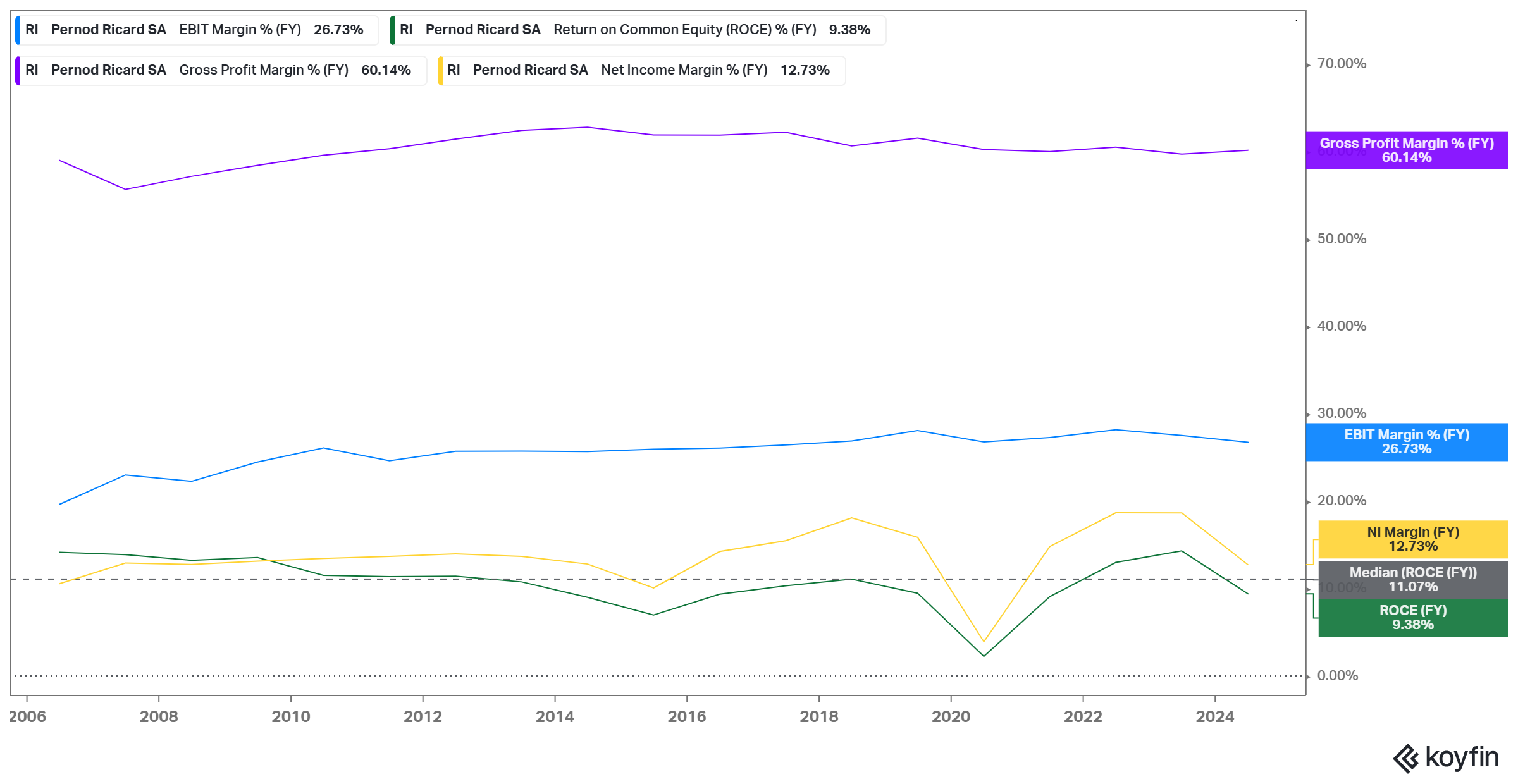
Task: Click the 50.00% y-axis label
Action: 1342,239
